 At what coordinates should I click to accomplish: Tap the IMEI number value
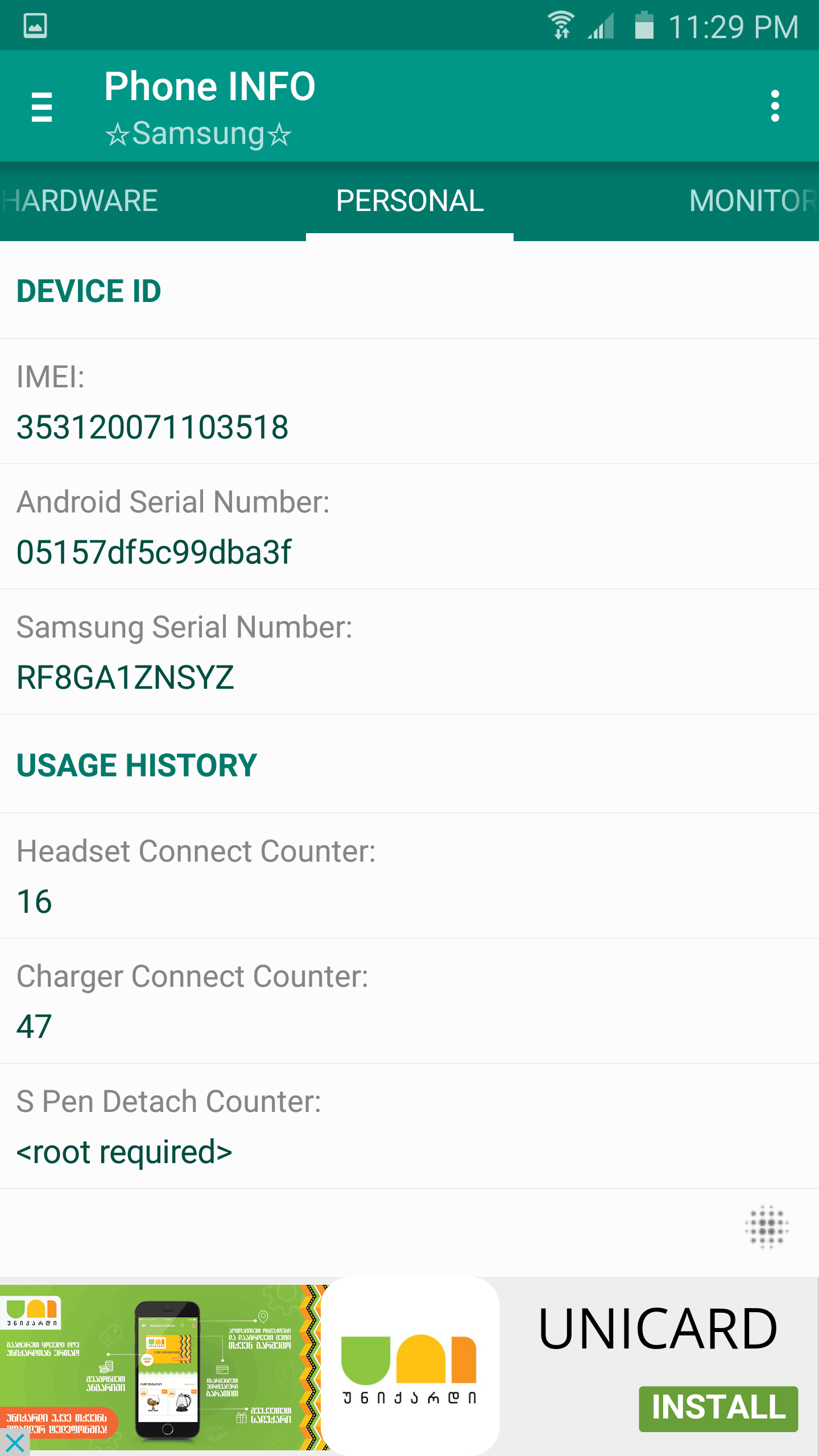click(x=152, y=427)
